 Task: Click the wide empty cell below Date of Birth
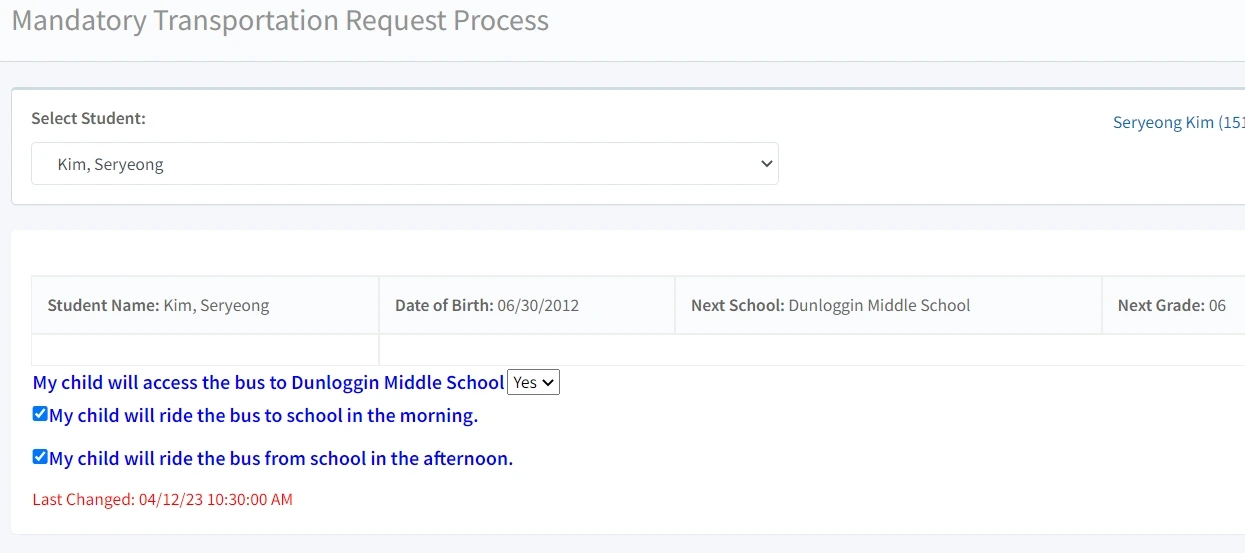[x=812, y=350]
